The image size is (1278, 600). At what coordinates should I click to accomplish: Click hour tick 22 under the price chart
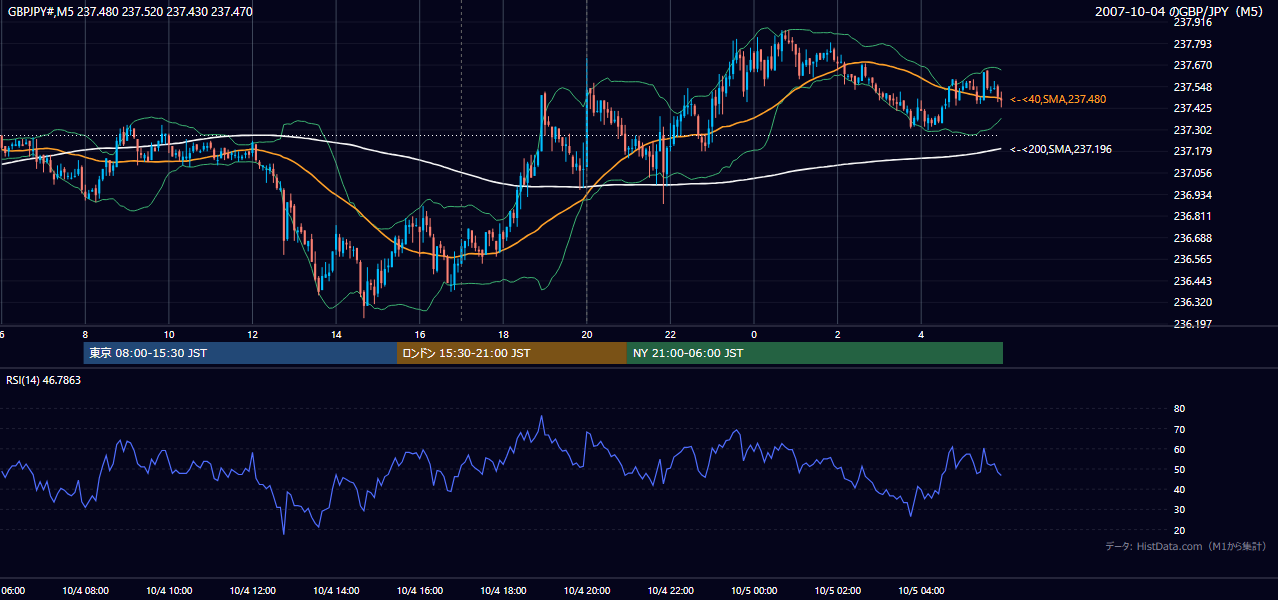tap(670, 335)
